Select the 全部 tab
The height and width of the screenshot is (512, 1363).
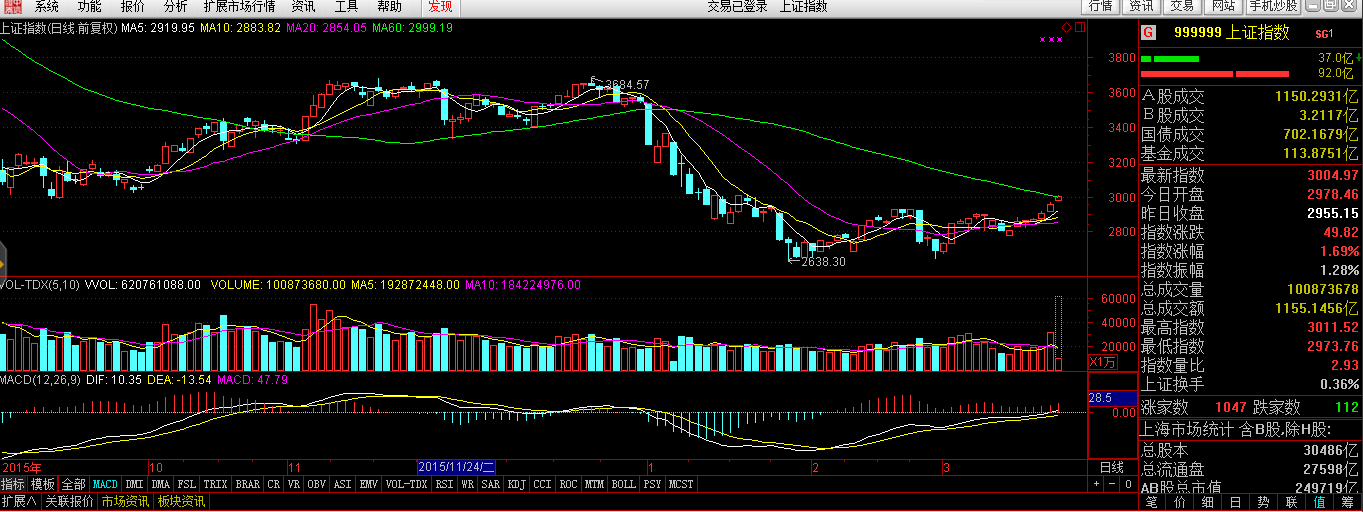click(x=73, y=484)
